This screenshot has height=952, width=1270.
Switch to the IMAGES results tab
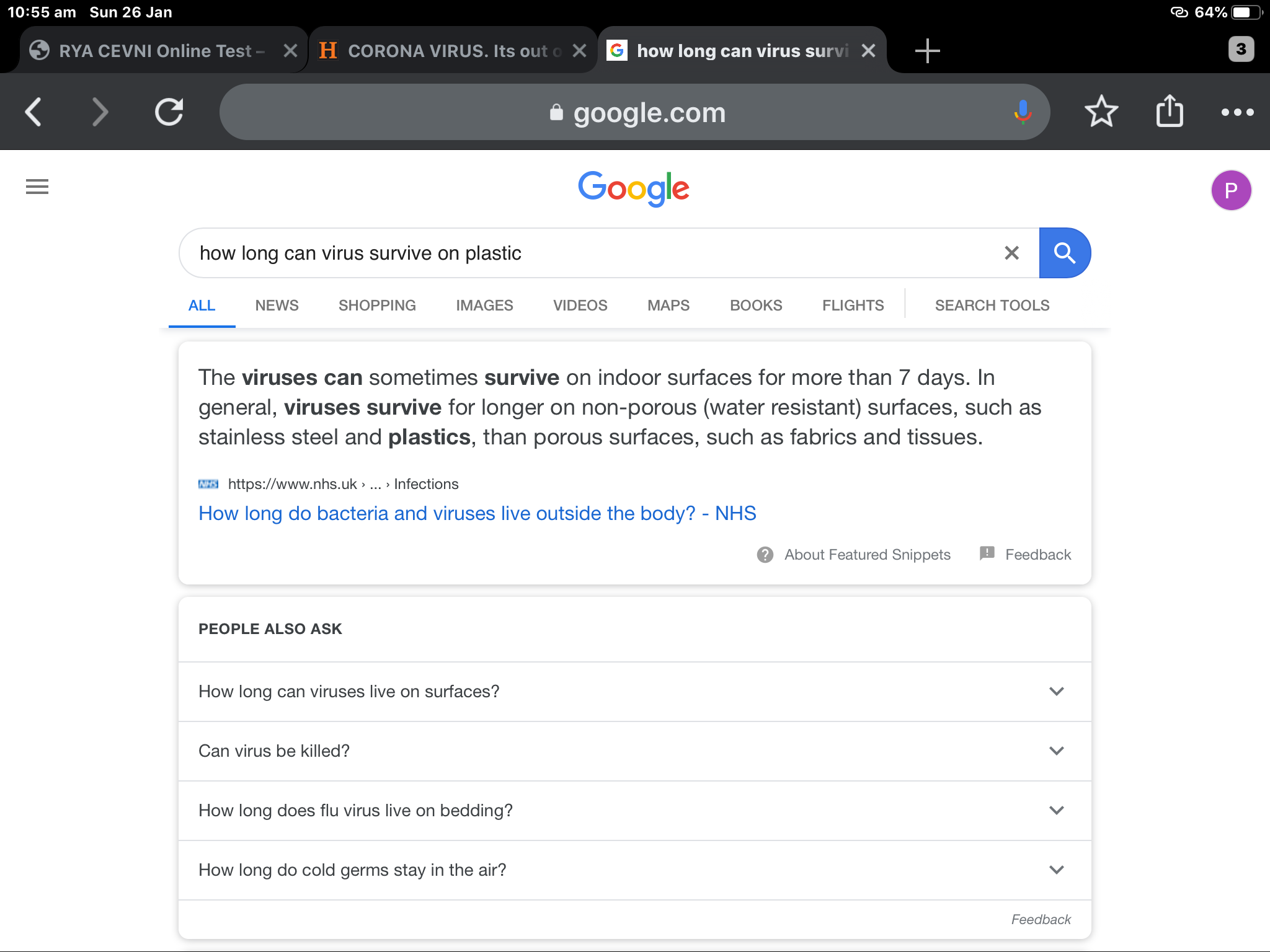click(484, 306)
